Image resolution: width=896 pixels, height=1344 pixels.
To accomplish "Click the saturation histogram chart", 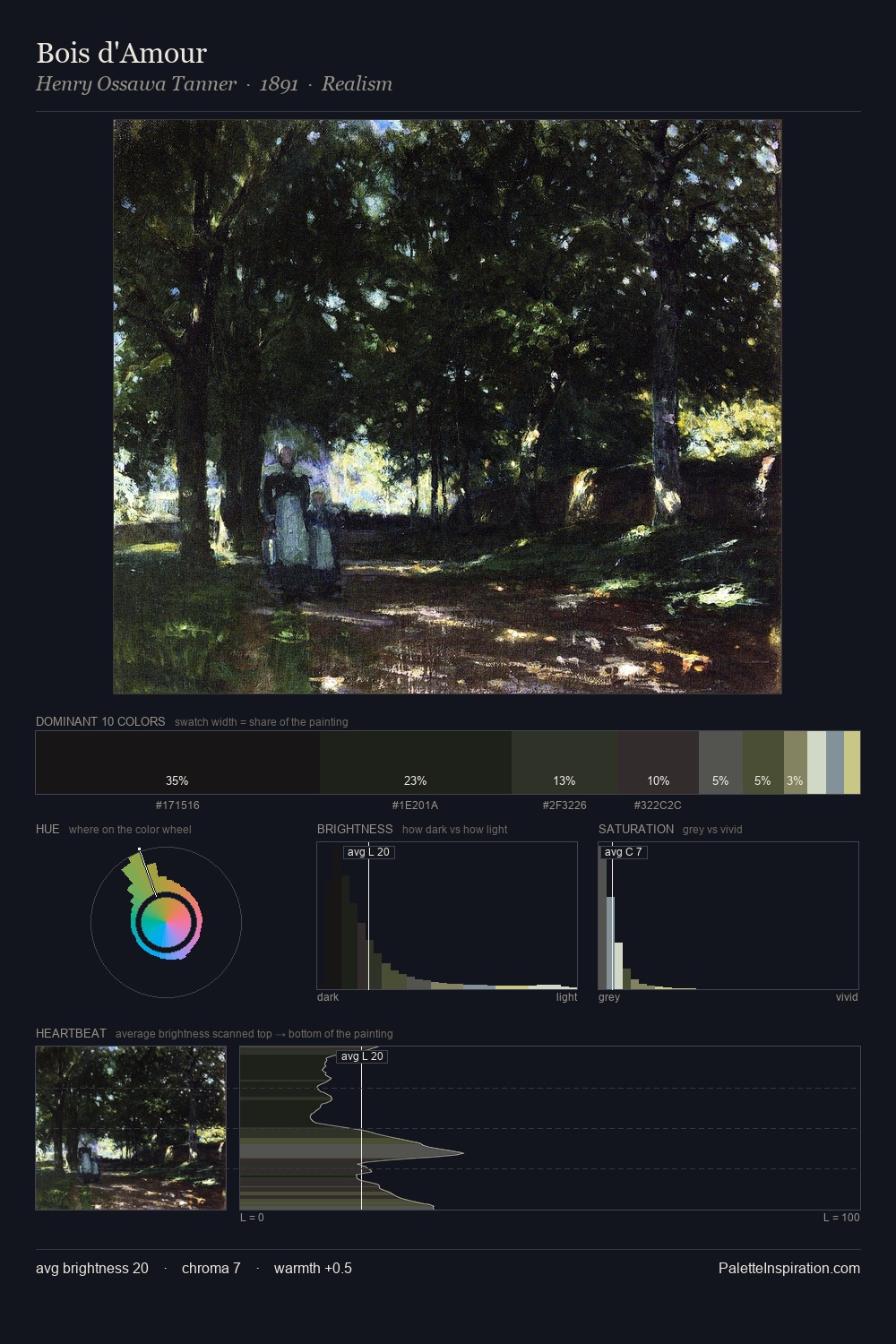I will pos(728,916).
